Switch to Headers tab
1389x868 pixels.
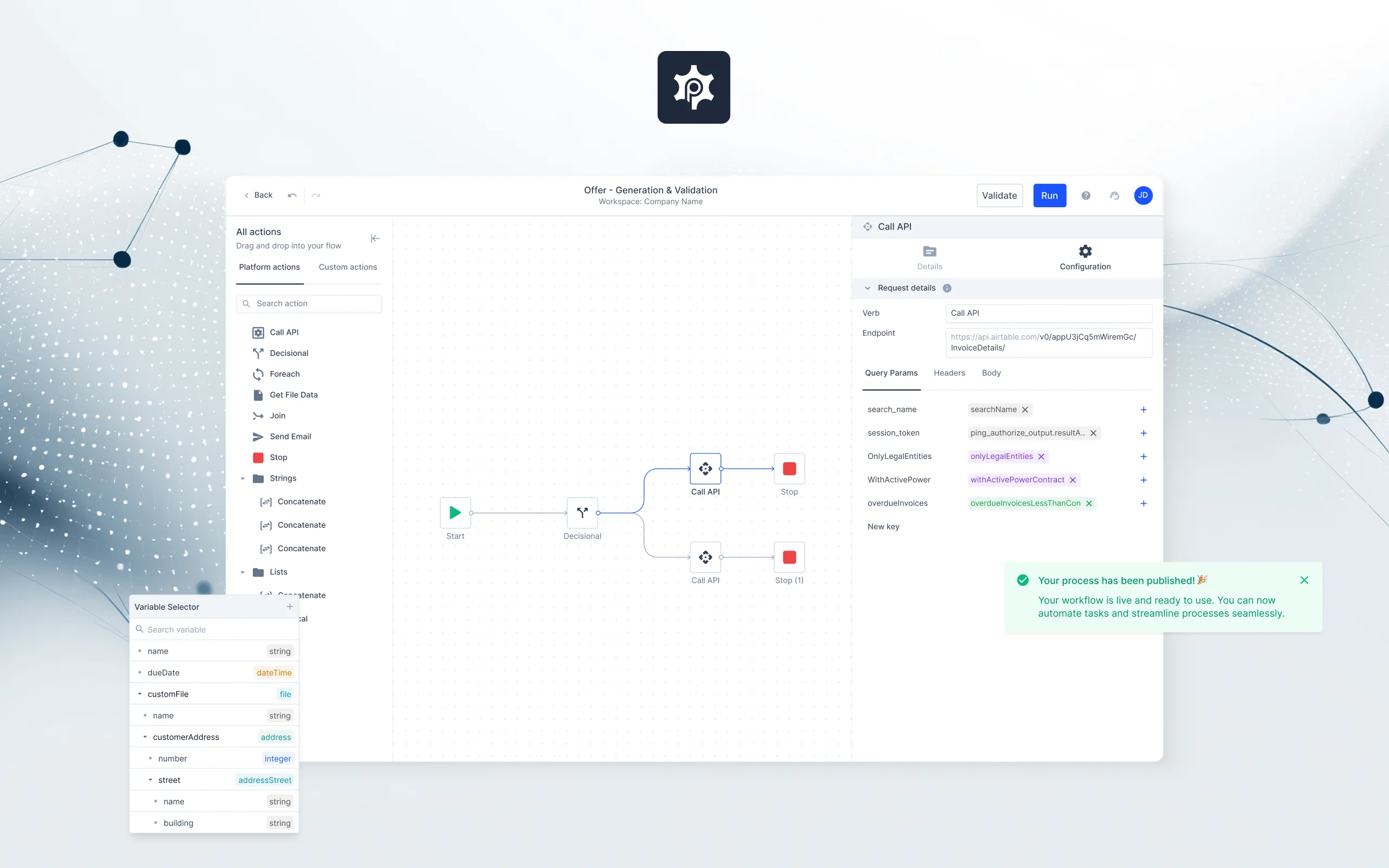click(950, 373)
